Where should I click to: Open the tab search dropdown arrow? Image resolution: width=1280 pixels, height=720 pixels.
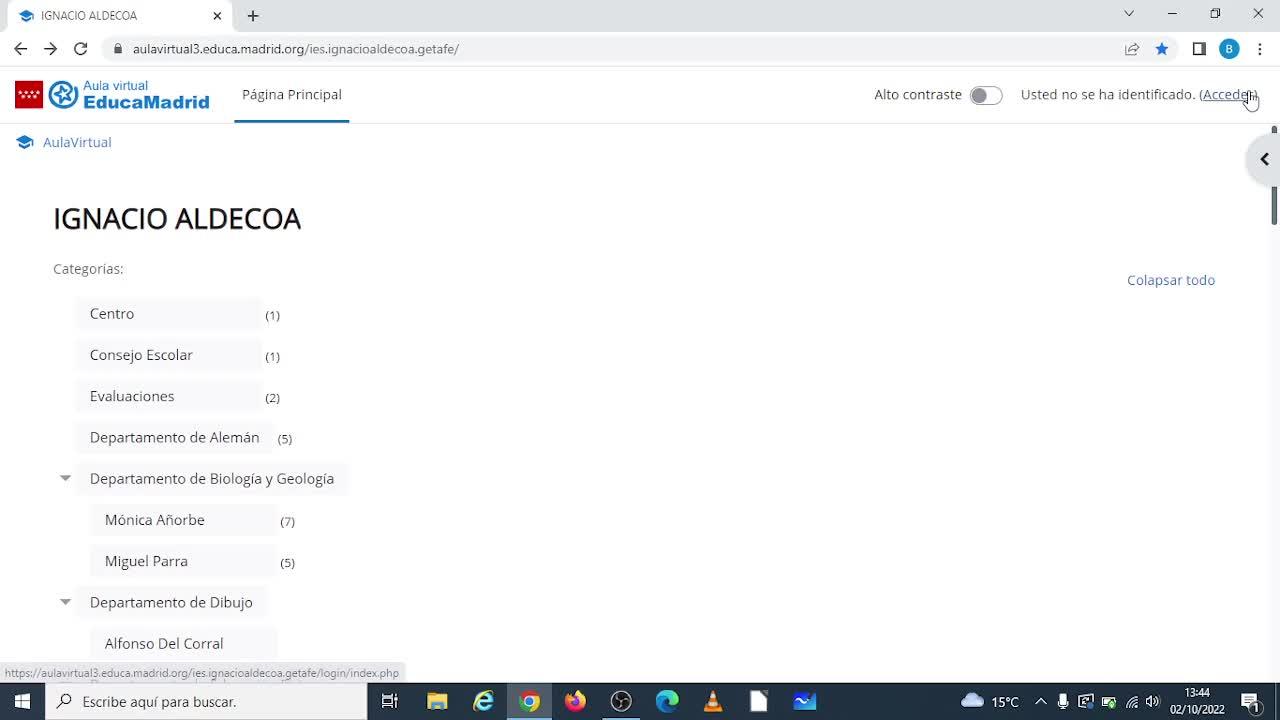point(1129,14)
